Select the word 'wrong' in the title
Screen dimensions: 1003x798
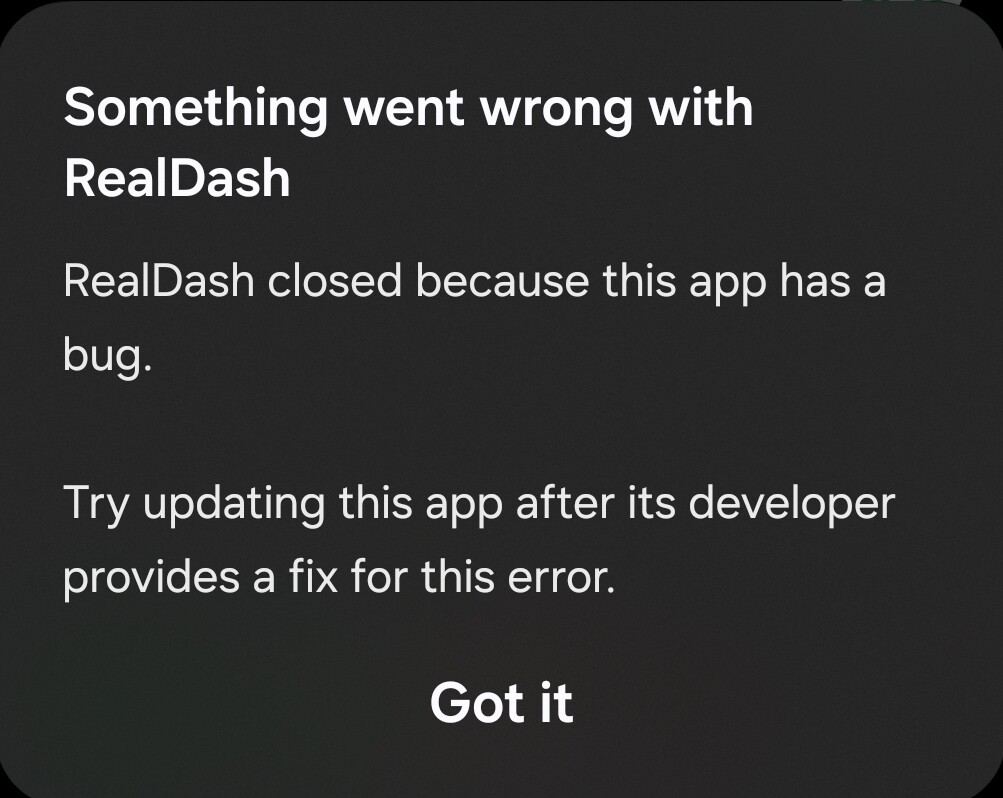(x=556, y=110)
